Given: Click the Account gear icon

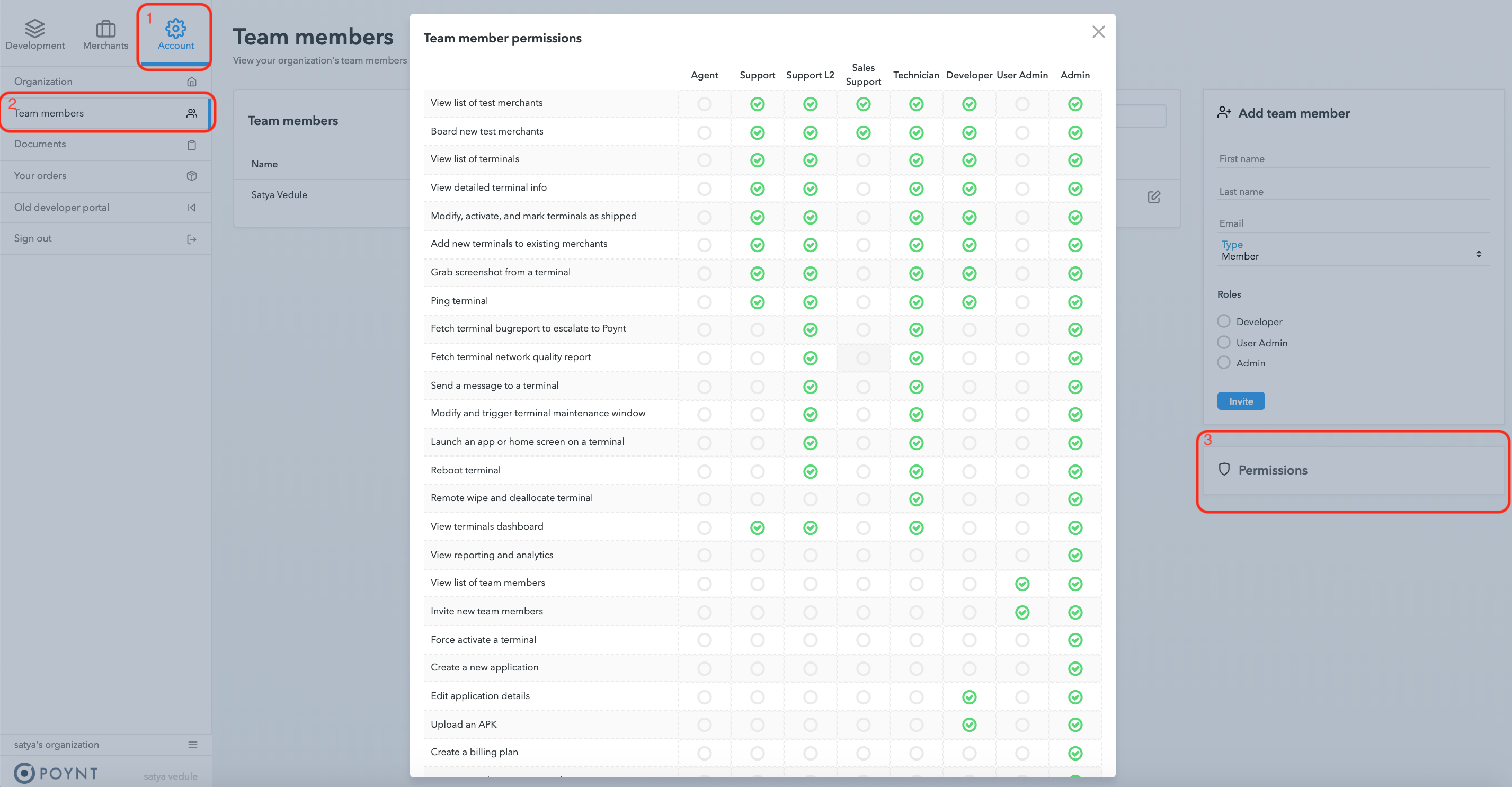Looking at the screenshot, I should click(175, 28).
